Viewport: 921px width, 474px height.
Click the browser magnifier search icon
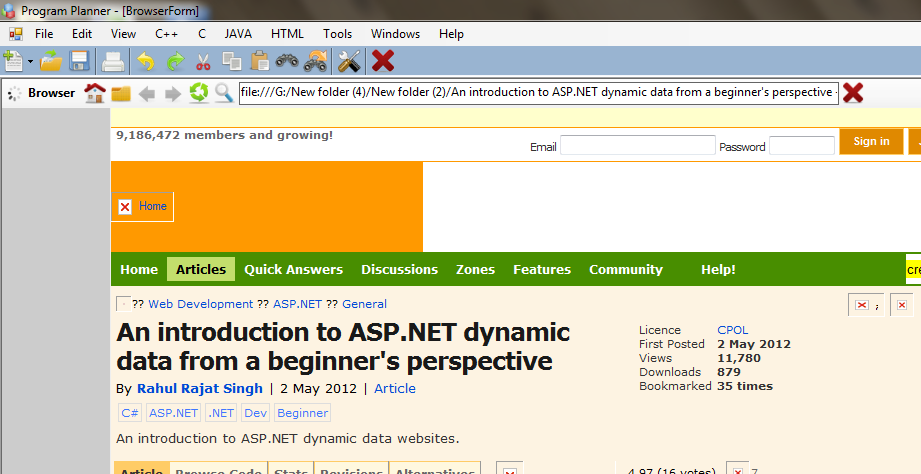point(223,93)
